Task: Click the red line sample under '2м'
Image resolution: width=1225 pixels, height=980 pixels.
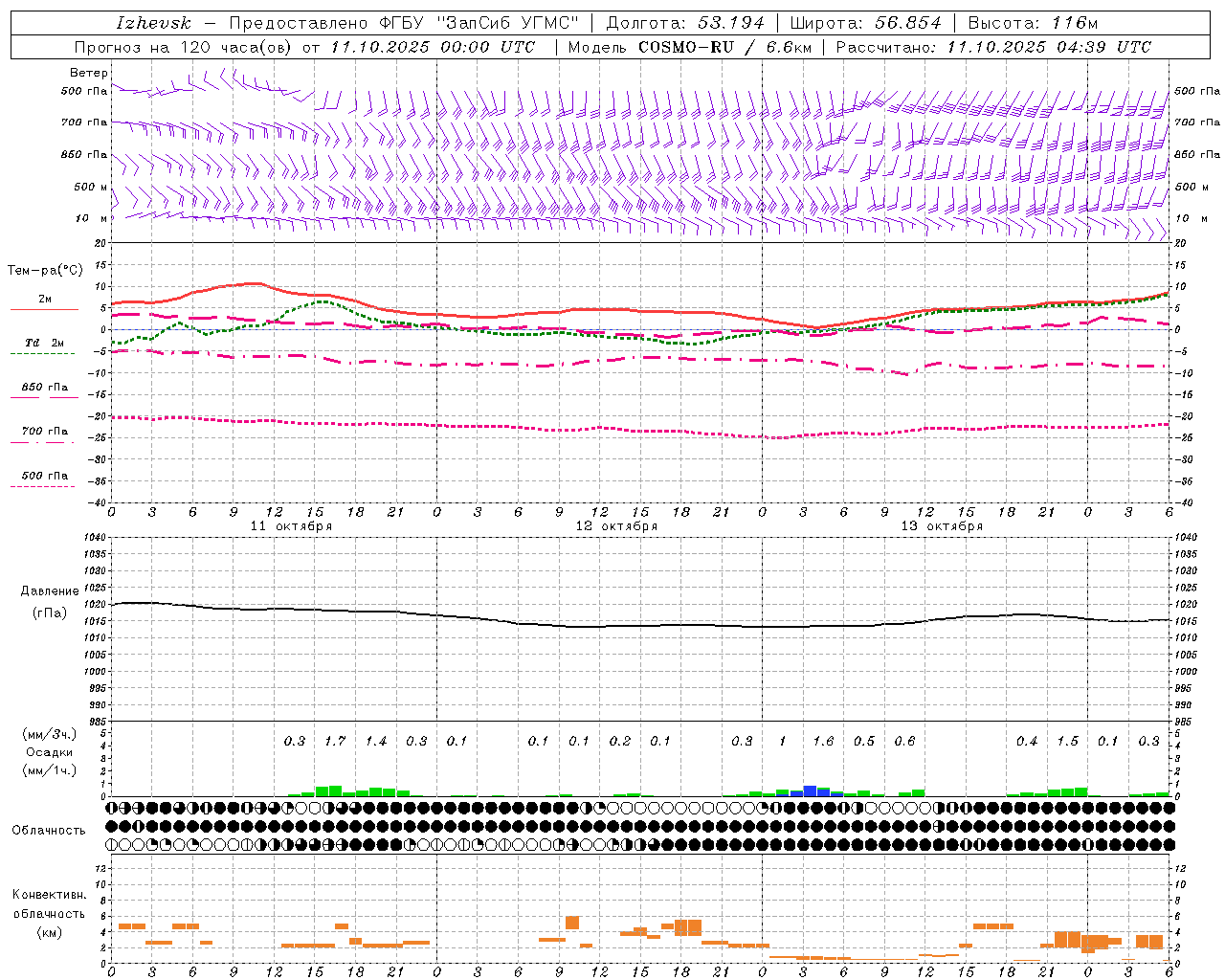Action: (44, 310)
